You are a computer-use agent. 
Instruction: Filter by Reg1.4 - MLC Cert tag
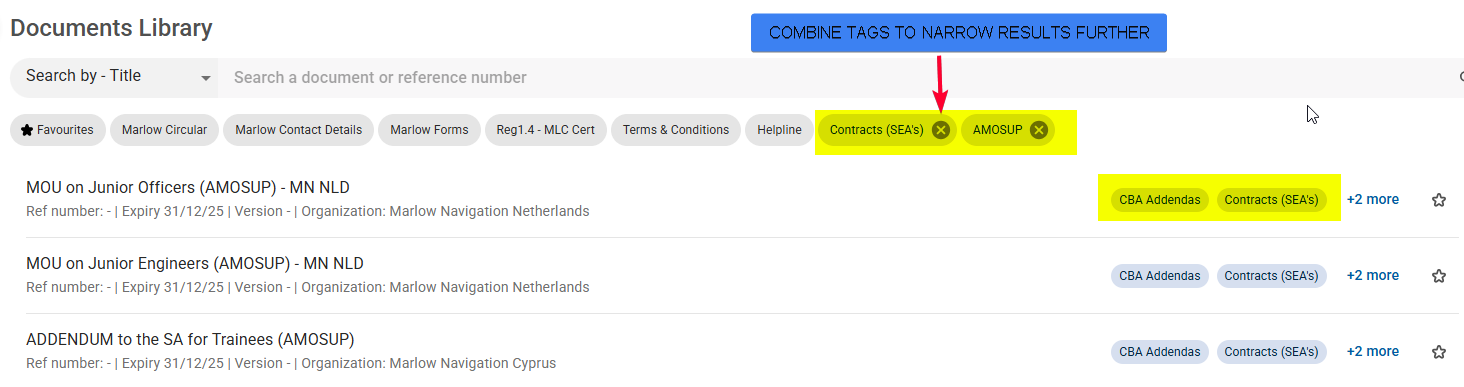pos(546,130)
